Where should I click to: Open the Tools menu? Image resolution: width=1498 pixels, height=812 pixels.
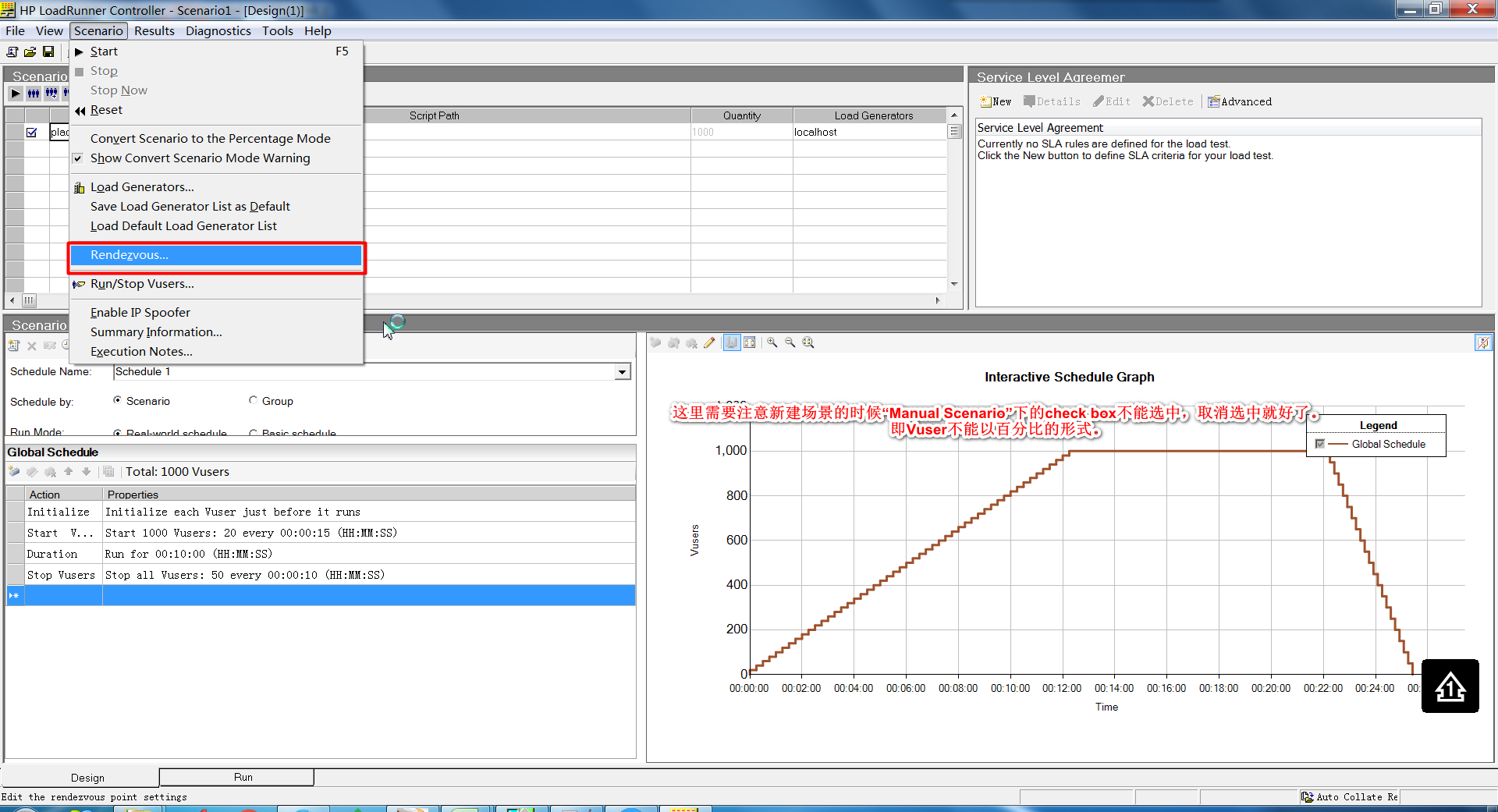[x=278, y=31]
